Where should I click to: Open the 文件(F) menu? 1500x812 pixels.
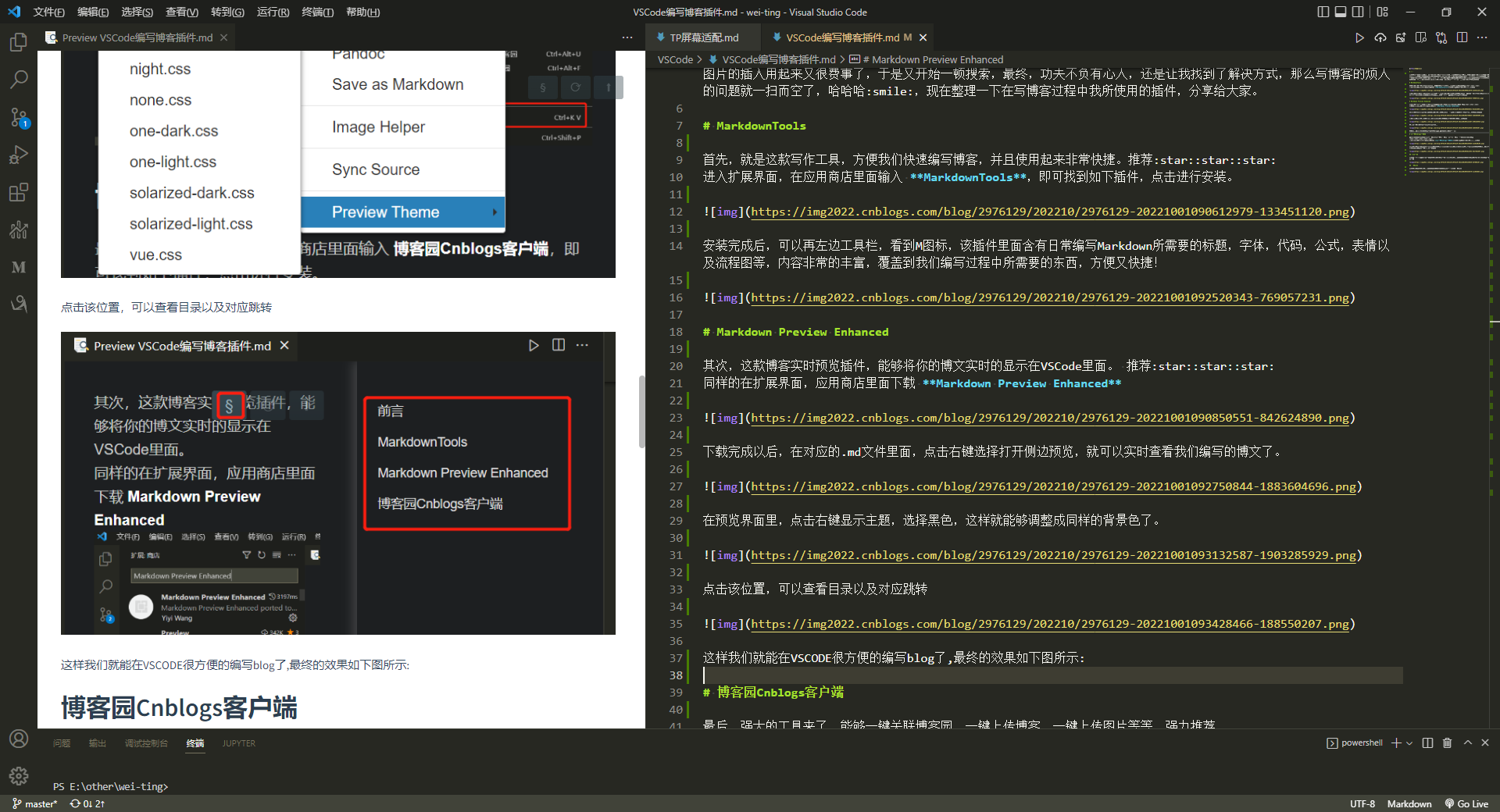[49, 12]
